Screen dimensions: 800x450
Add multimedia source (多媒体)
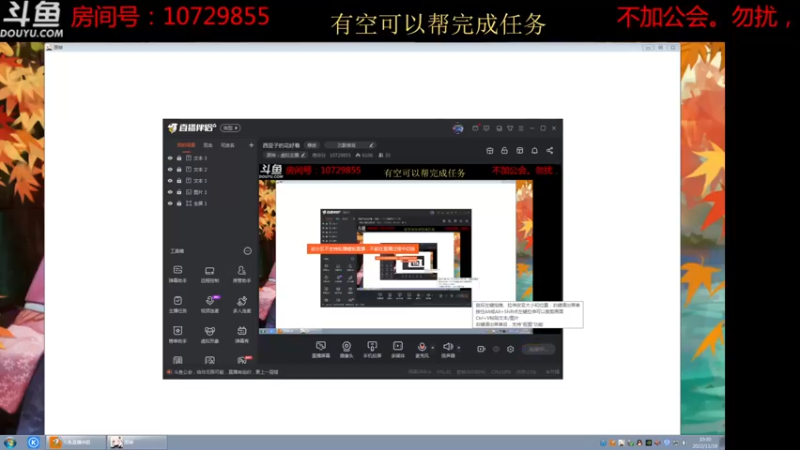pyautogui.click(x=397, y=349)
